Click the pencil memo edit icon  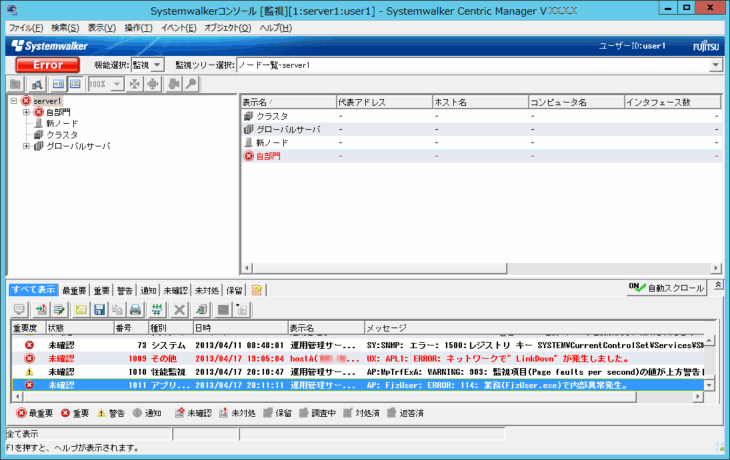pos(59,309)
